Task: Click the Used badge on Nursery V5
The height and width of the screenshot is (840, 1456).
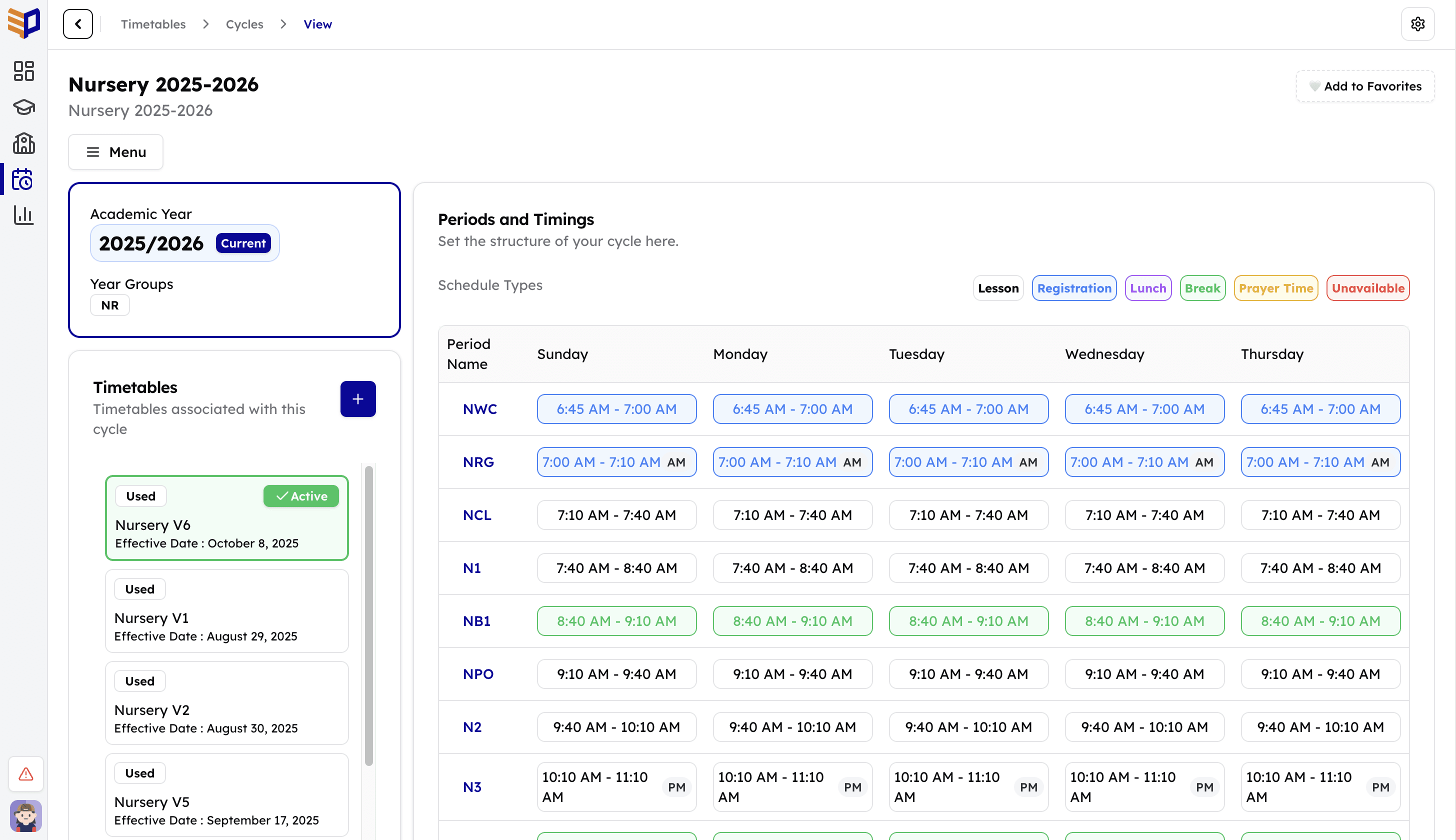Action: click(139, 773)
